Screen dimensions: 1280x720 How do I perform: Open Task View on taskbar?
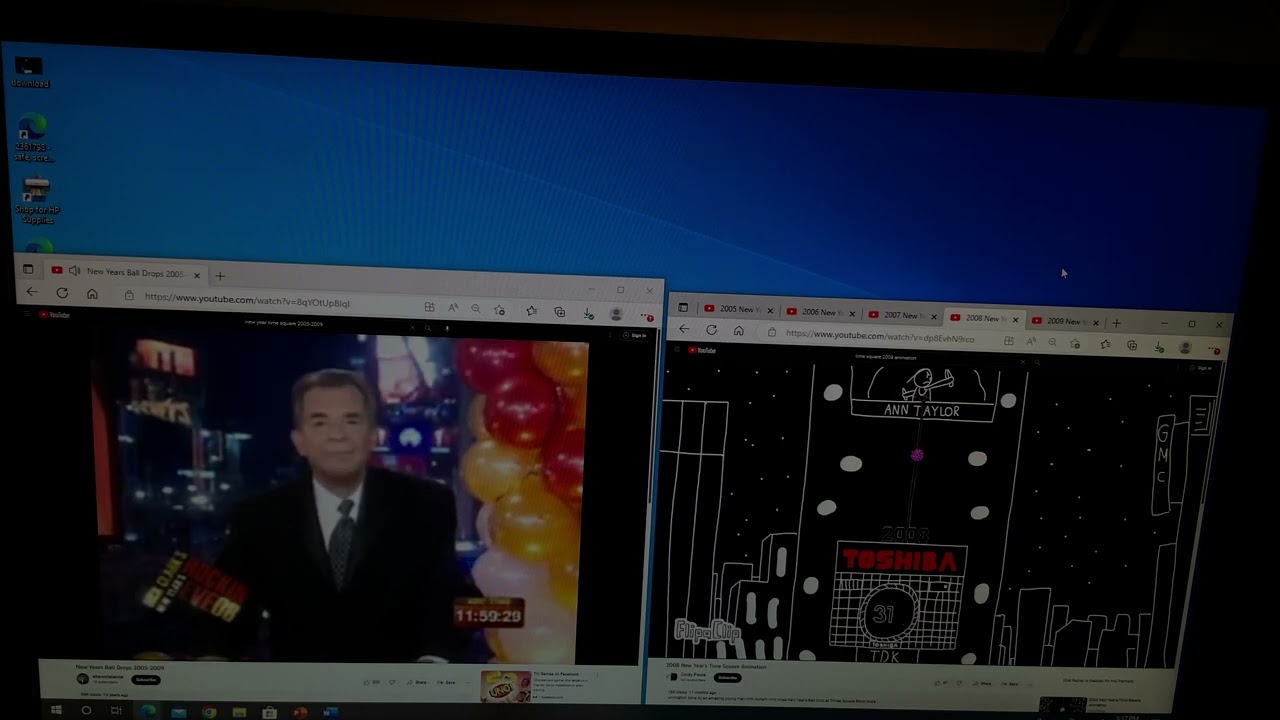tap(116, 711)
